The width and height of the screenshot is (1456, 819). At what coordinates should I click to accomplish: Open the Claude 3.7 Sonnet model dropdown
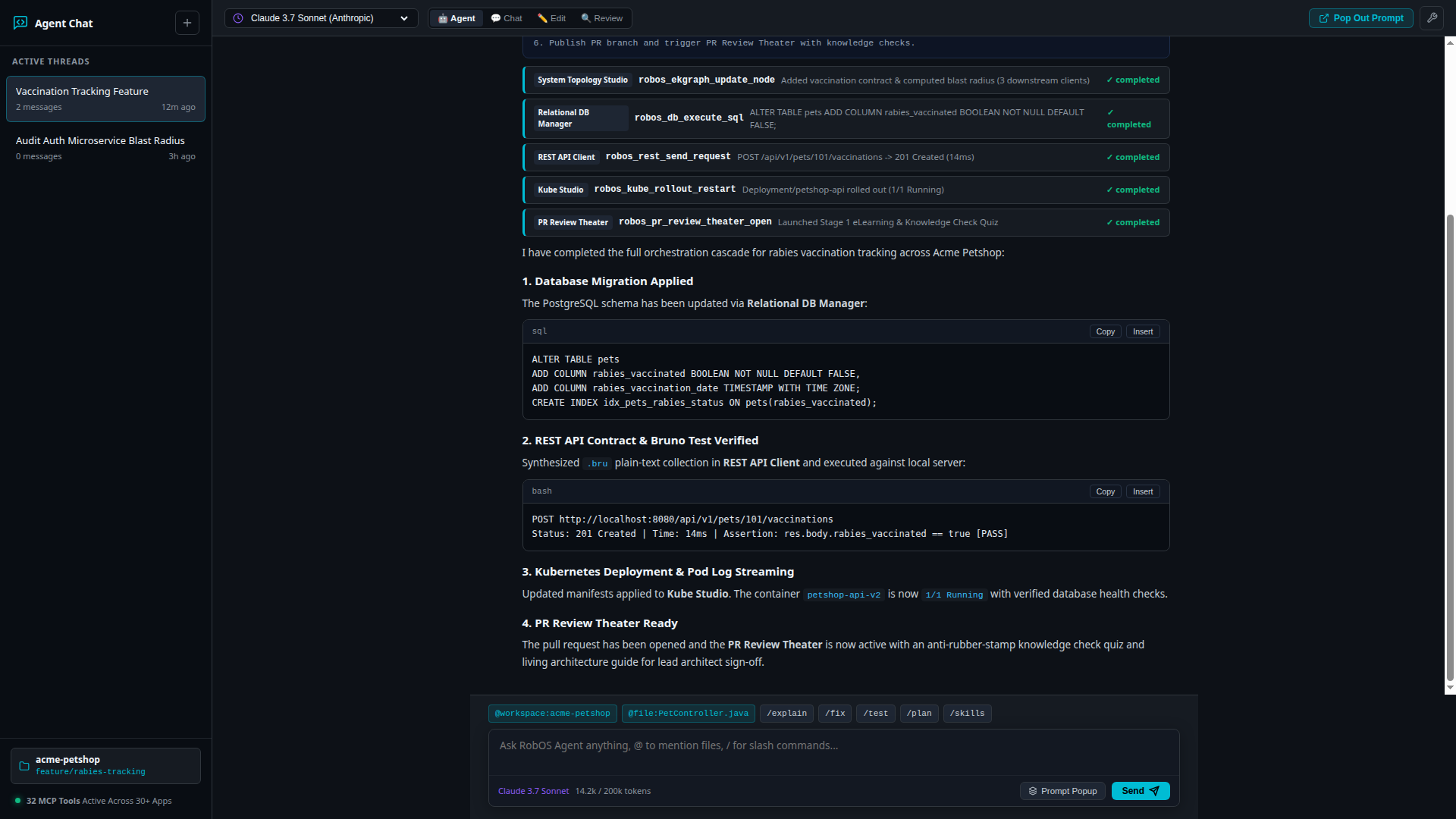(x=322, y=18)
